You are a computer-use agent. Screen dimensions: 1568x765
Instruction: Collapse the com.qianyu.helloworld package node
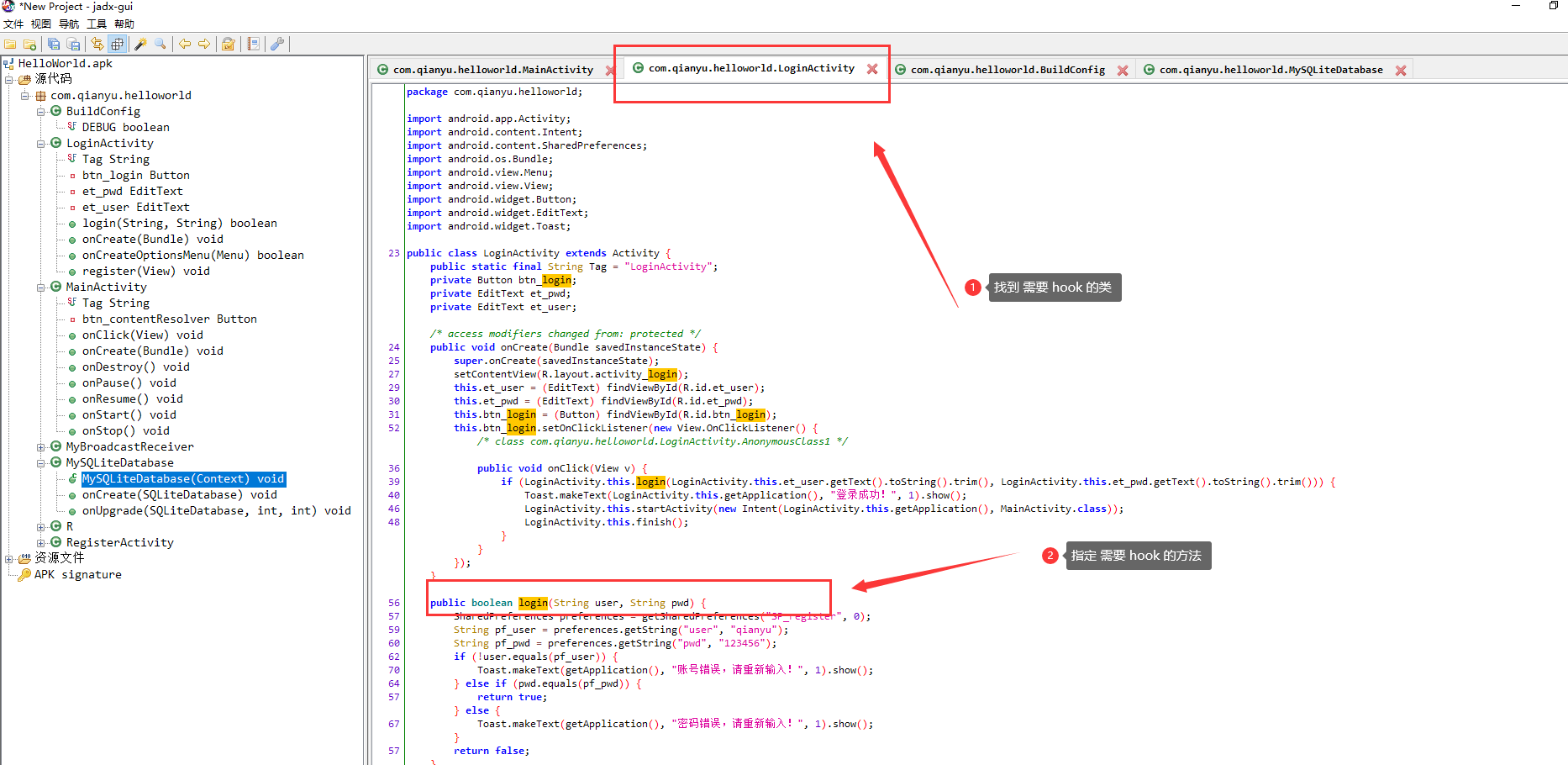coord(24,95)
